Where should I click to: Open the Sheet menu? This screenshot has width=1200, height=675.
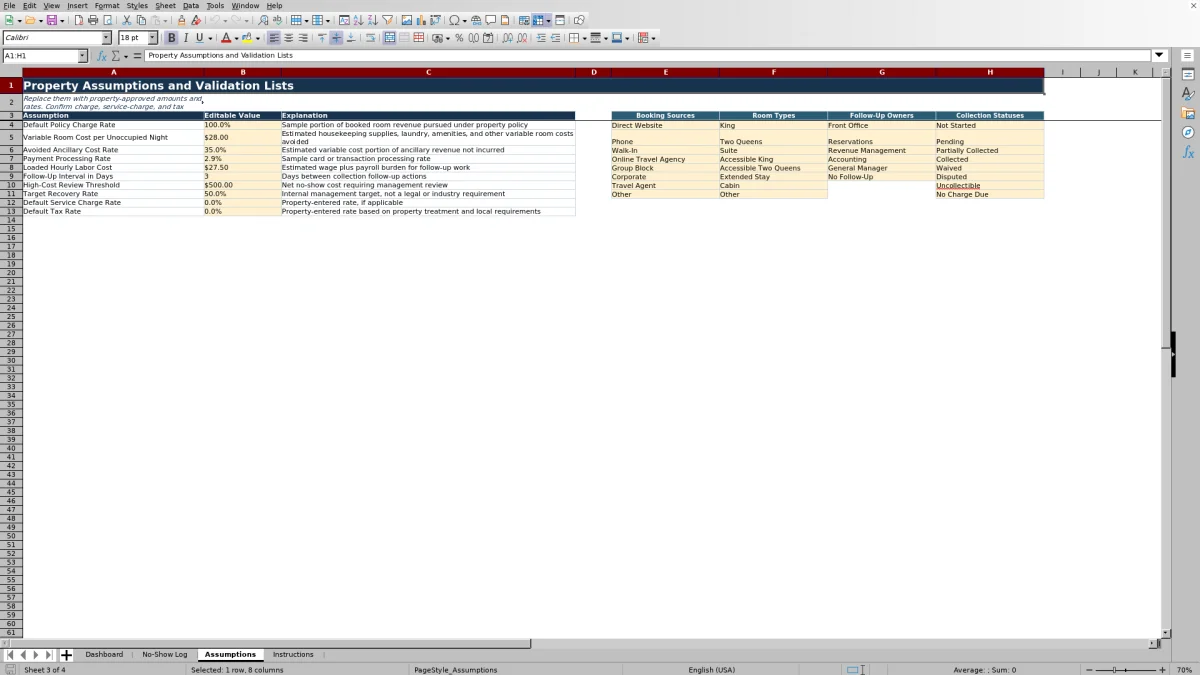click(x=165, y=5)
